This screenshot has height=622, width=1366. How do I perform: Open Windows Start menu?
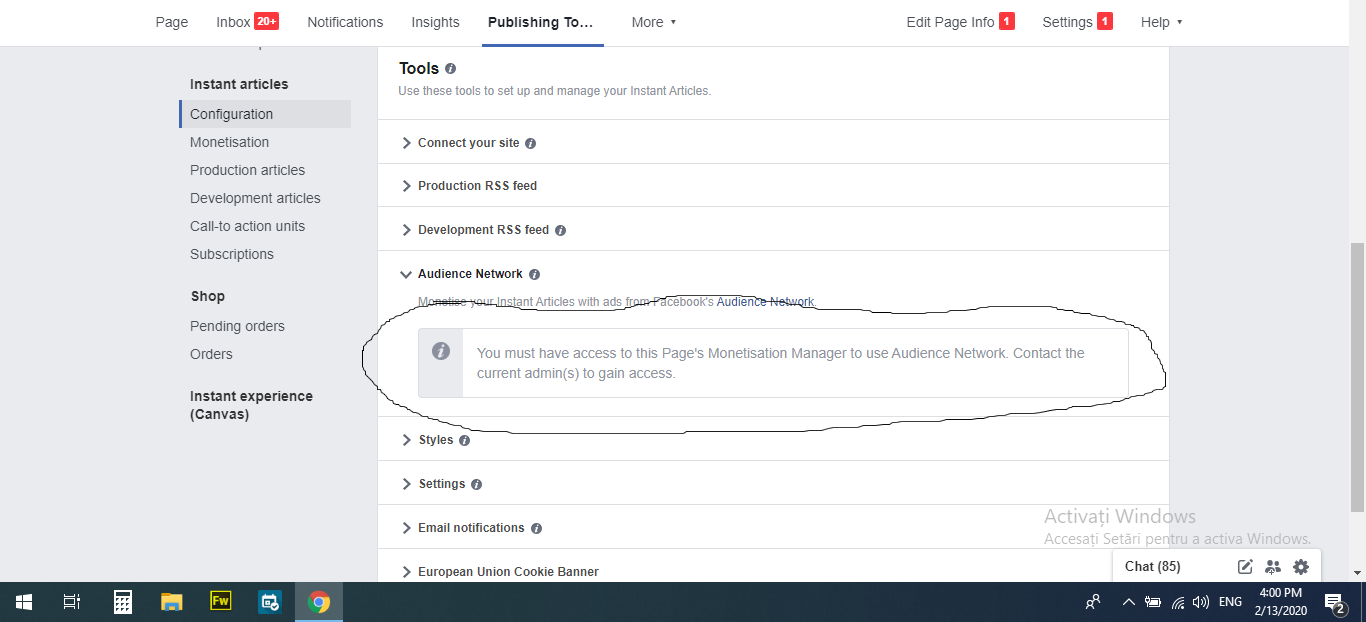tap(24, 602)
